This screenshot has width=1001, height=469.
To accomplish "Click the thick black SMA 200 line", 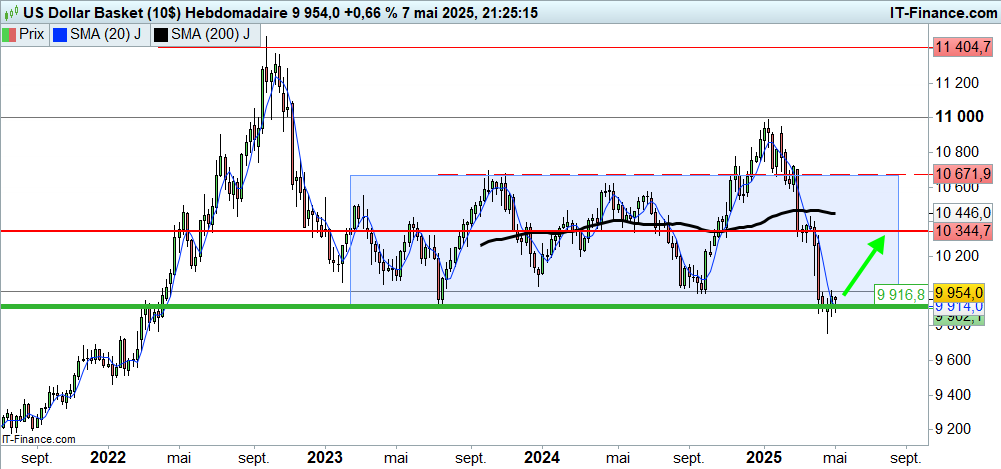I will 600,222.
